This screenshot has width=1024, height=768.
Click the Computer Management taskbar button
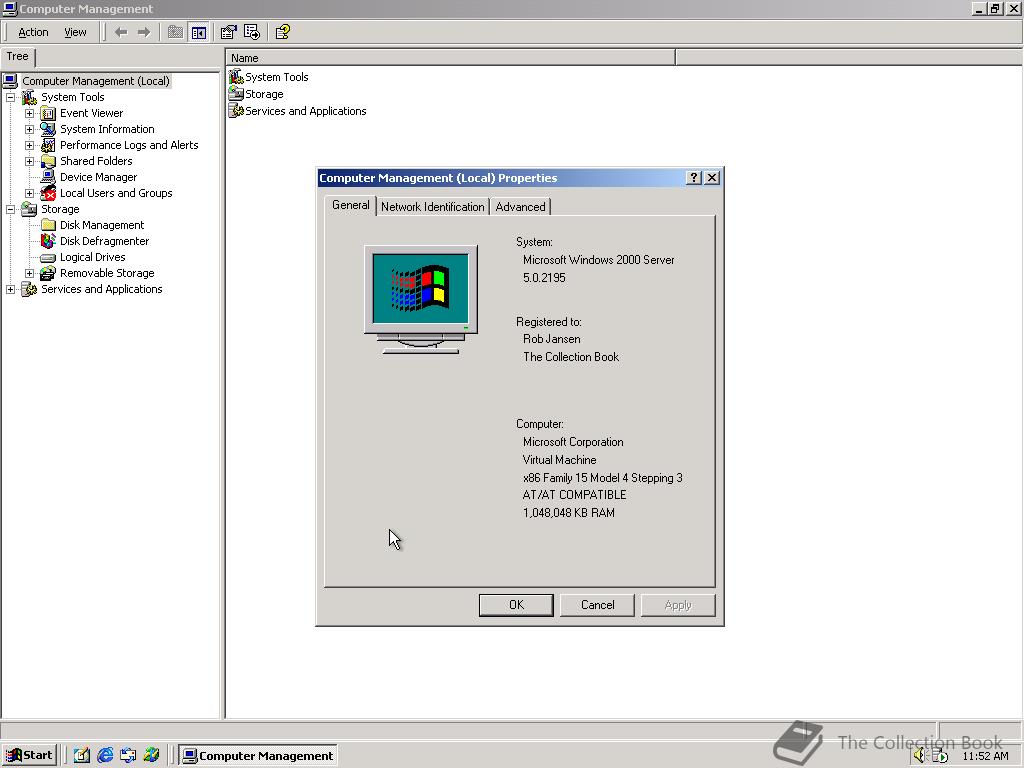pyautogui.click(x=259, y=756)
